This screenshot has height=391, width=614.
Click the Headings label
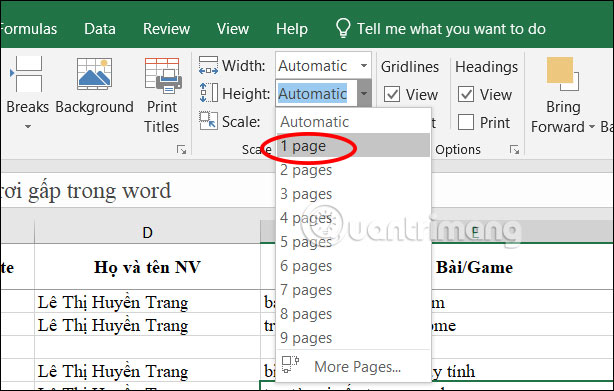tap(486, 67)
